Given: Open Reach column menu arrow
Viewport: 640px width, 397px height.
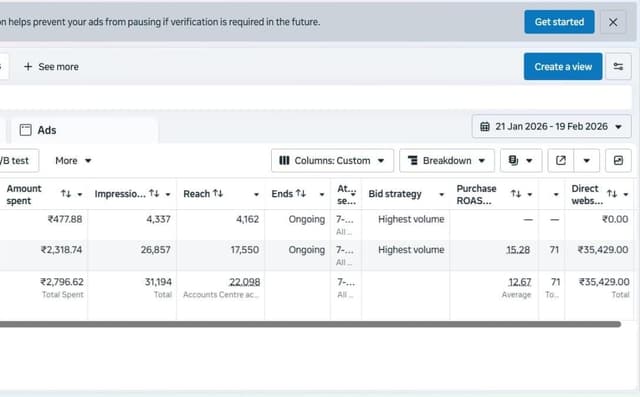Looking at the screenshot, I should 256,195.
